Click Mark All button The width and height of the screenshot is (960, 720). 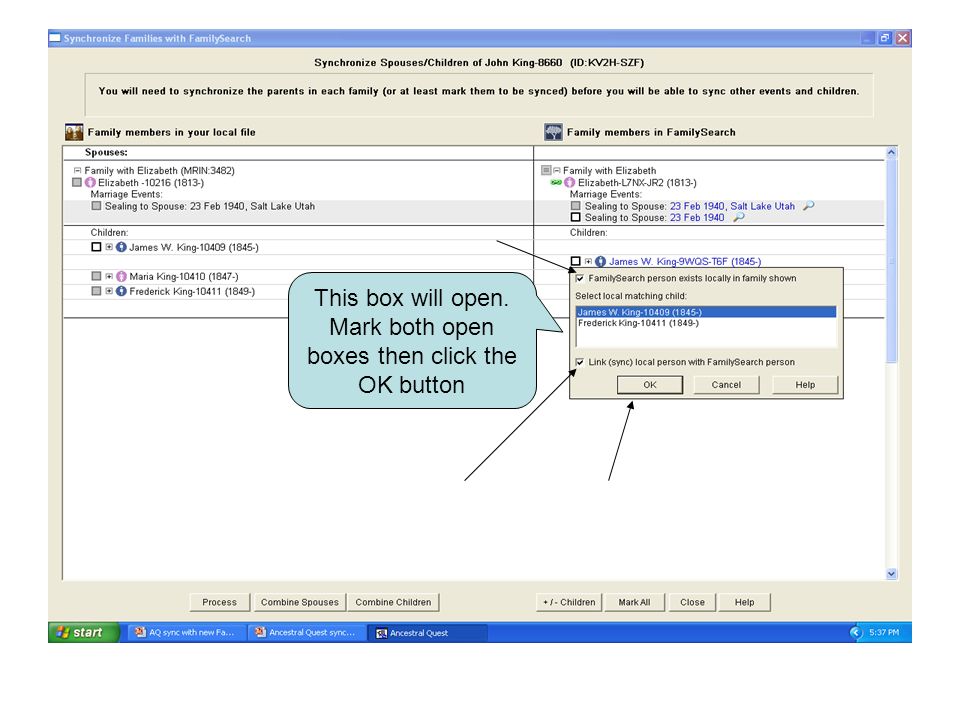[x=634, y=602]
